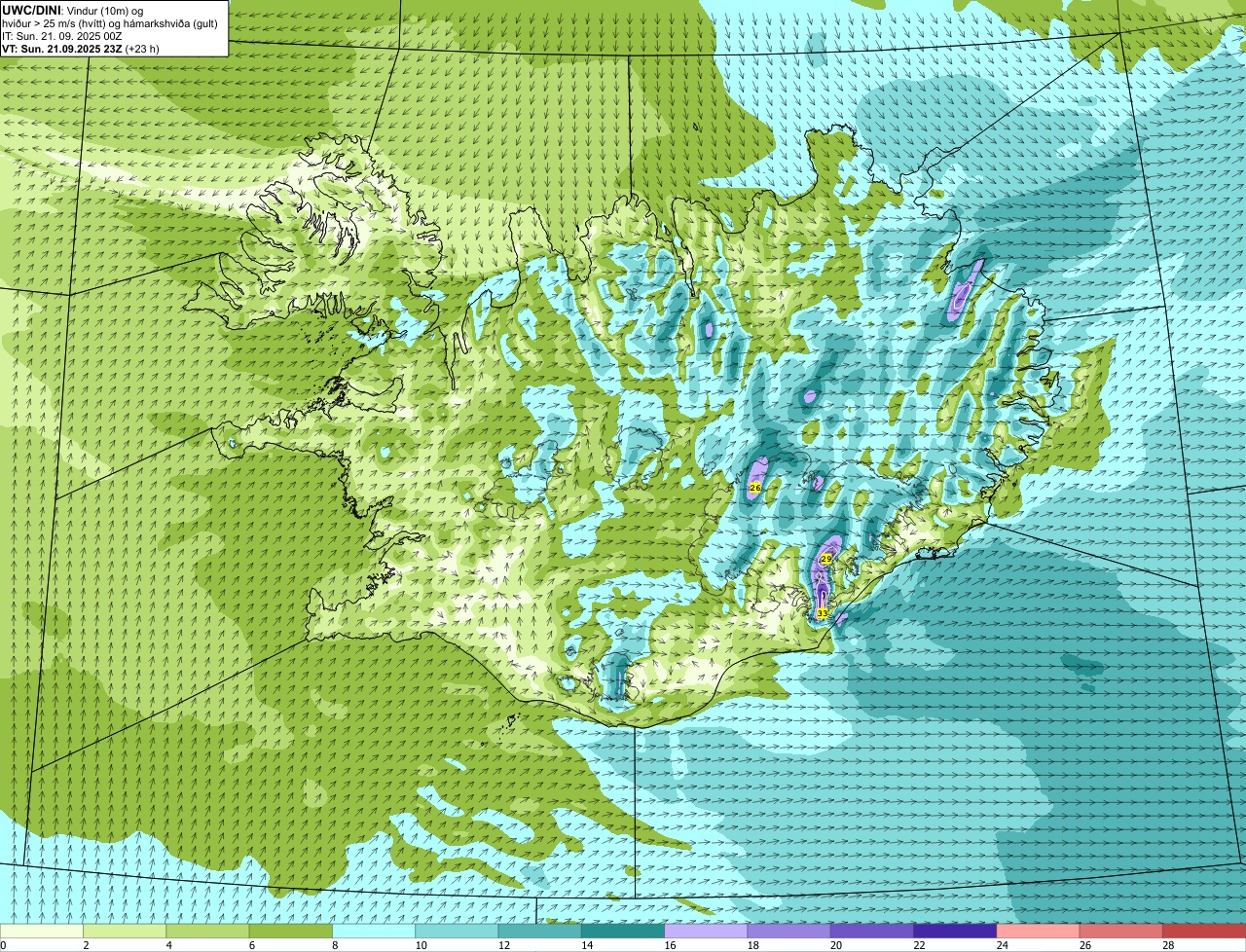Click the legend tick label 8
This screenshot has height=952, width=1246.
coord(335,945)
